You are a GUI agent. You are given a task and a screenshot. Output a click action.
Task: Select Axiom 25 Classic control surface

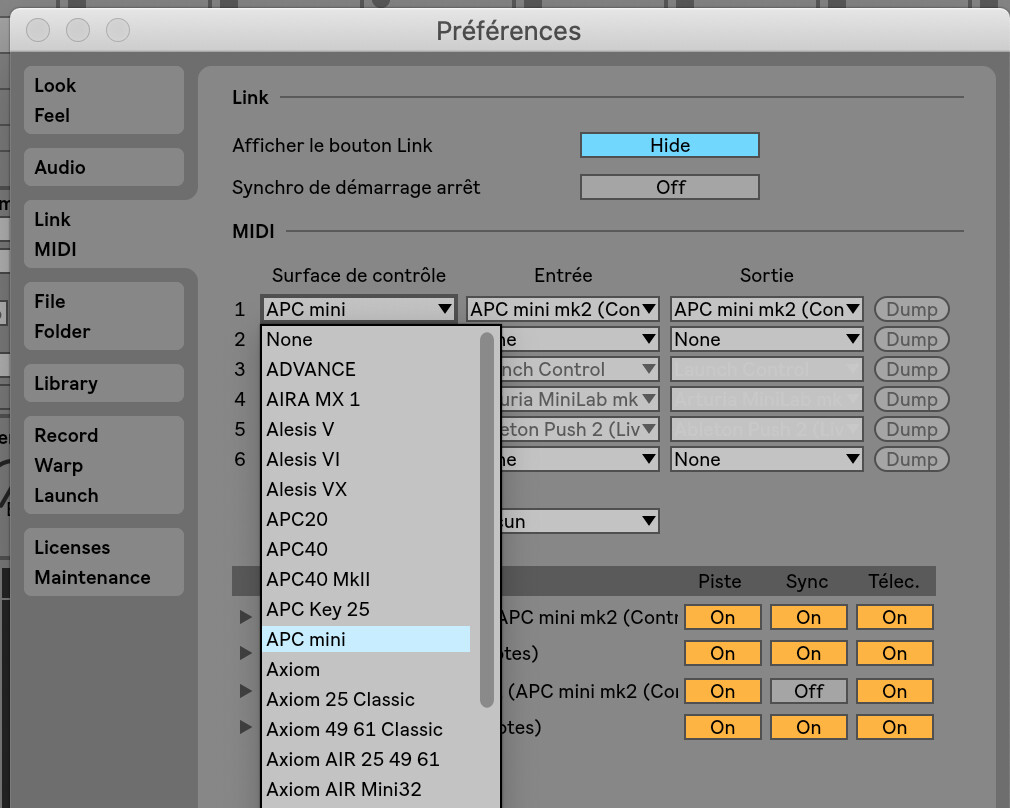pos(367,699)
